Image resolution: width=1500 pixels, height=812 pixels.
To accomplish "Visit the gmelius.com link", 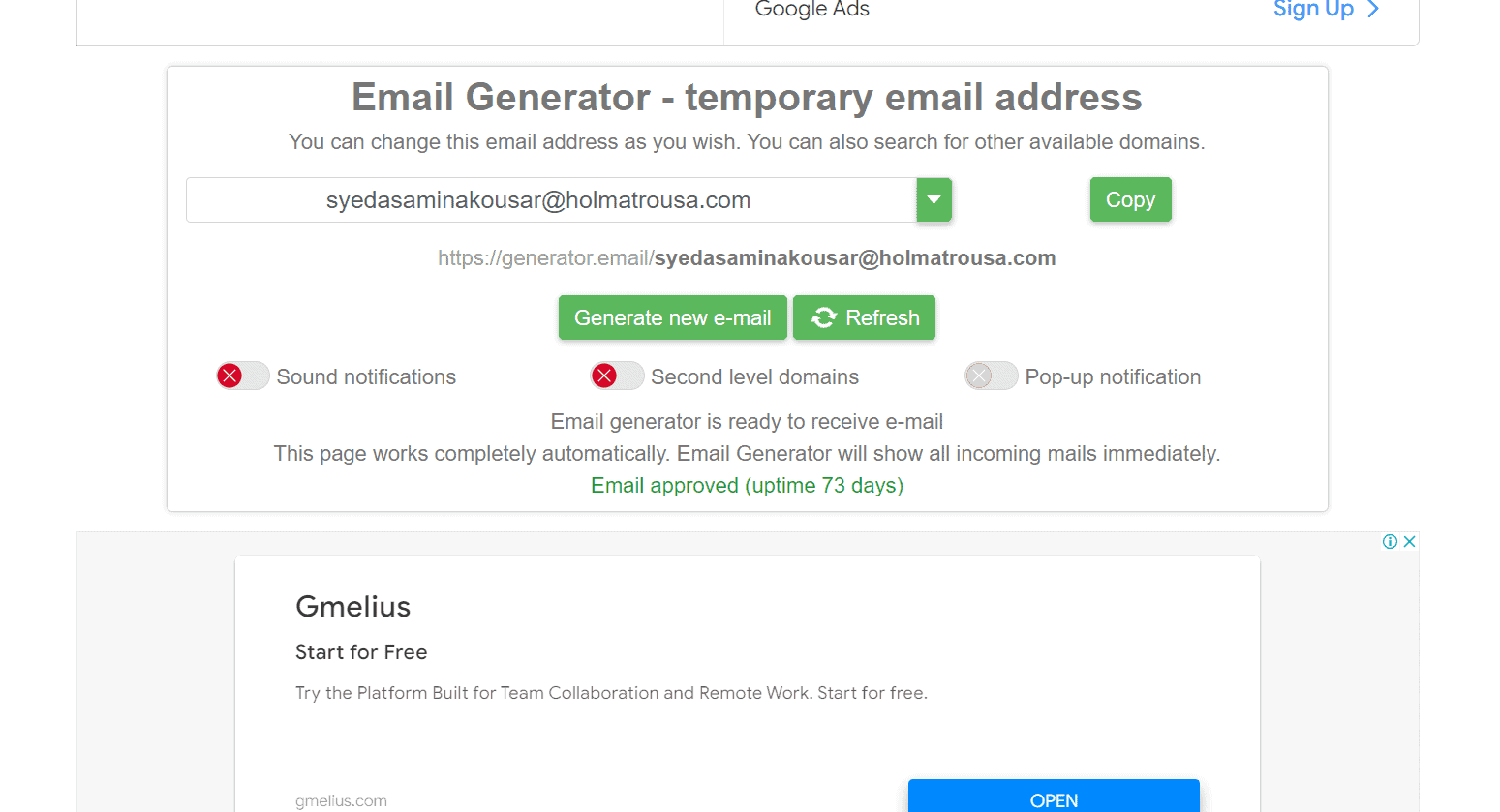I will tap(341, 799).
